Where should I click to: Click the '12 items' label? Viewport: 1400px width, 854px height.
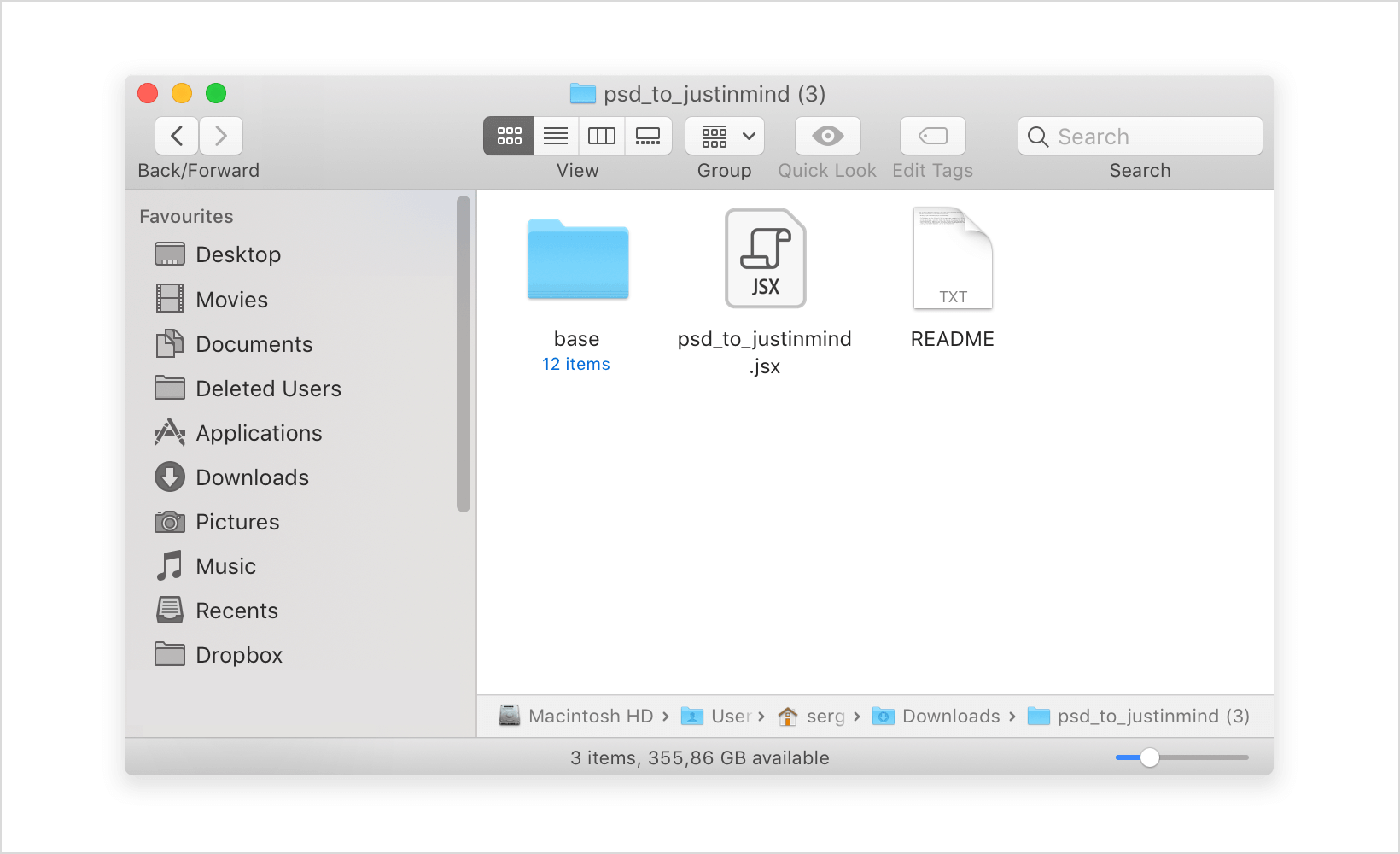pos(576,364)
